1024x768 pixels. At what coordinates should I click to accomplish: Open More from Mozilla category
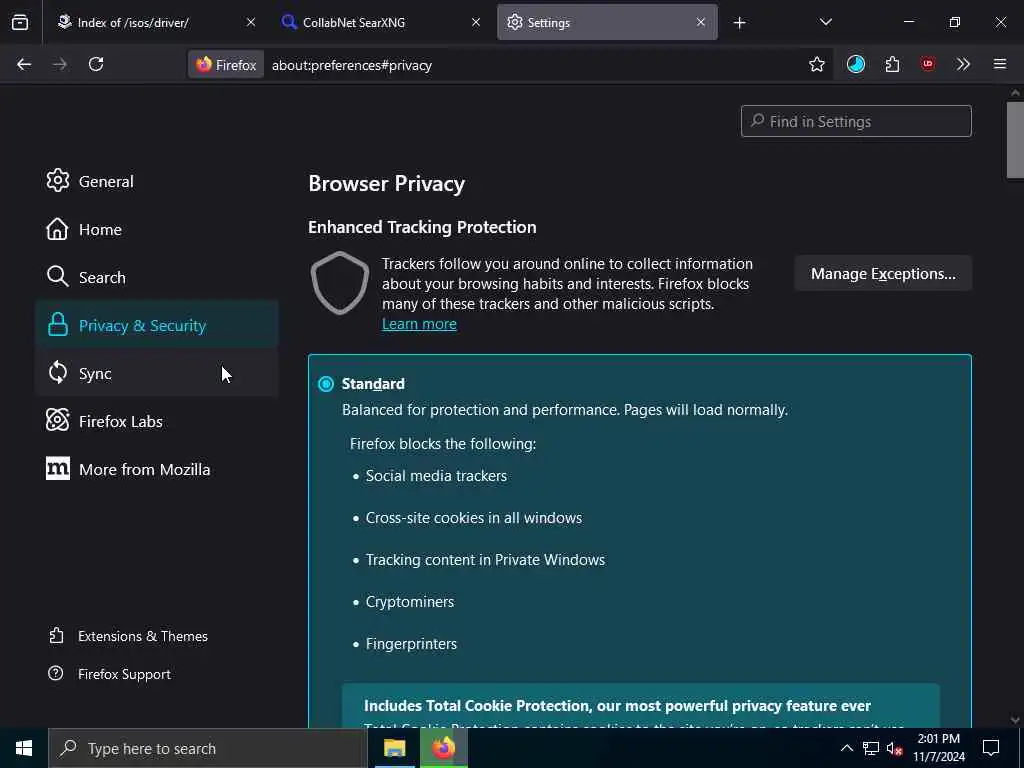157,469
